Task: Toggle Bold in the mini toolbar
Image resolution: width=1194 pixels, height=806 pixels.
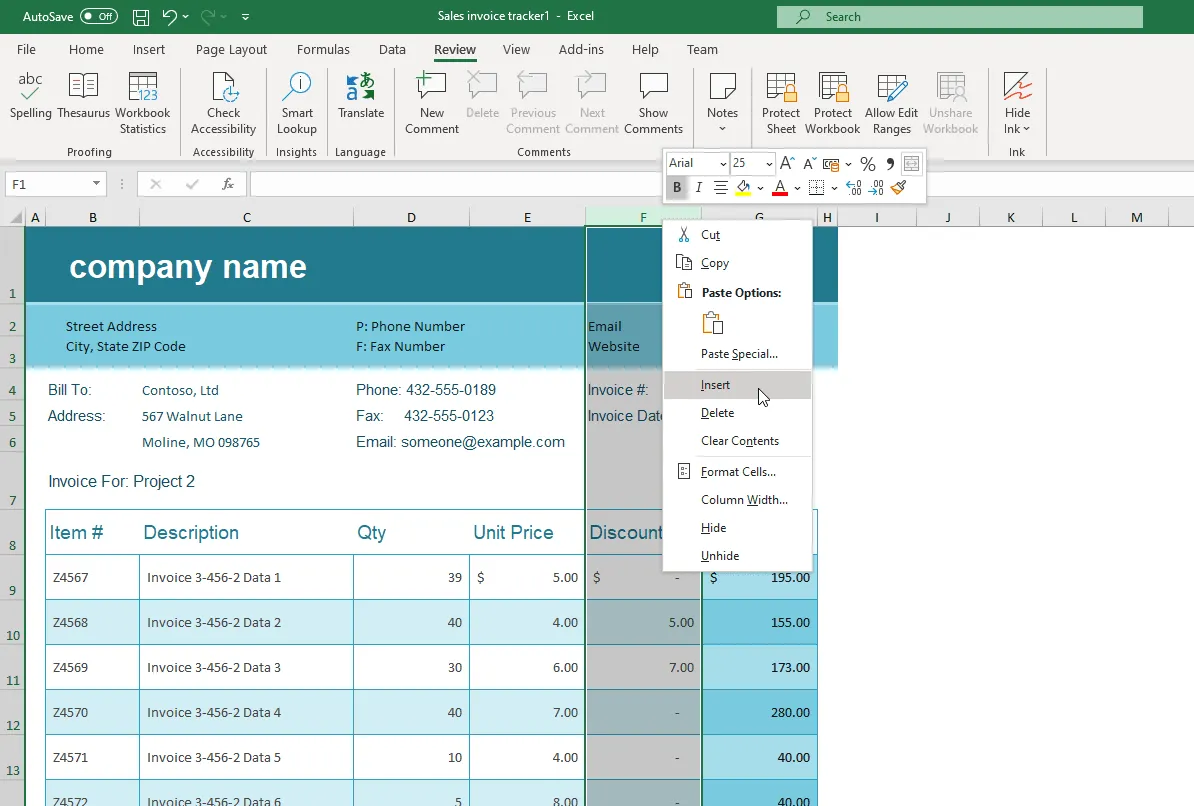Action: coord(677,188)
